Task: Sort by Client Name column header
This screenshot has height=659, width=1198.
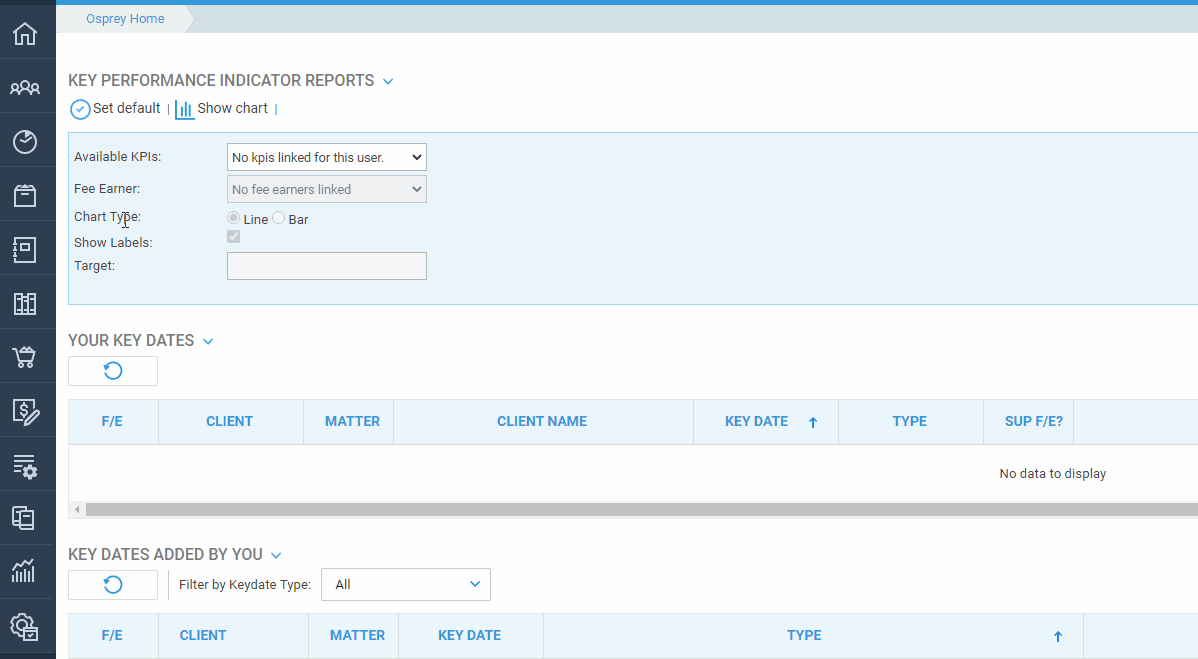Action: 542,422
